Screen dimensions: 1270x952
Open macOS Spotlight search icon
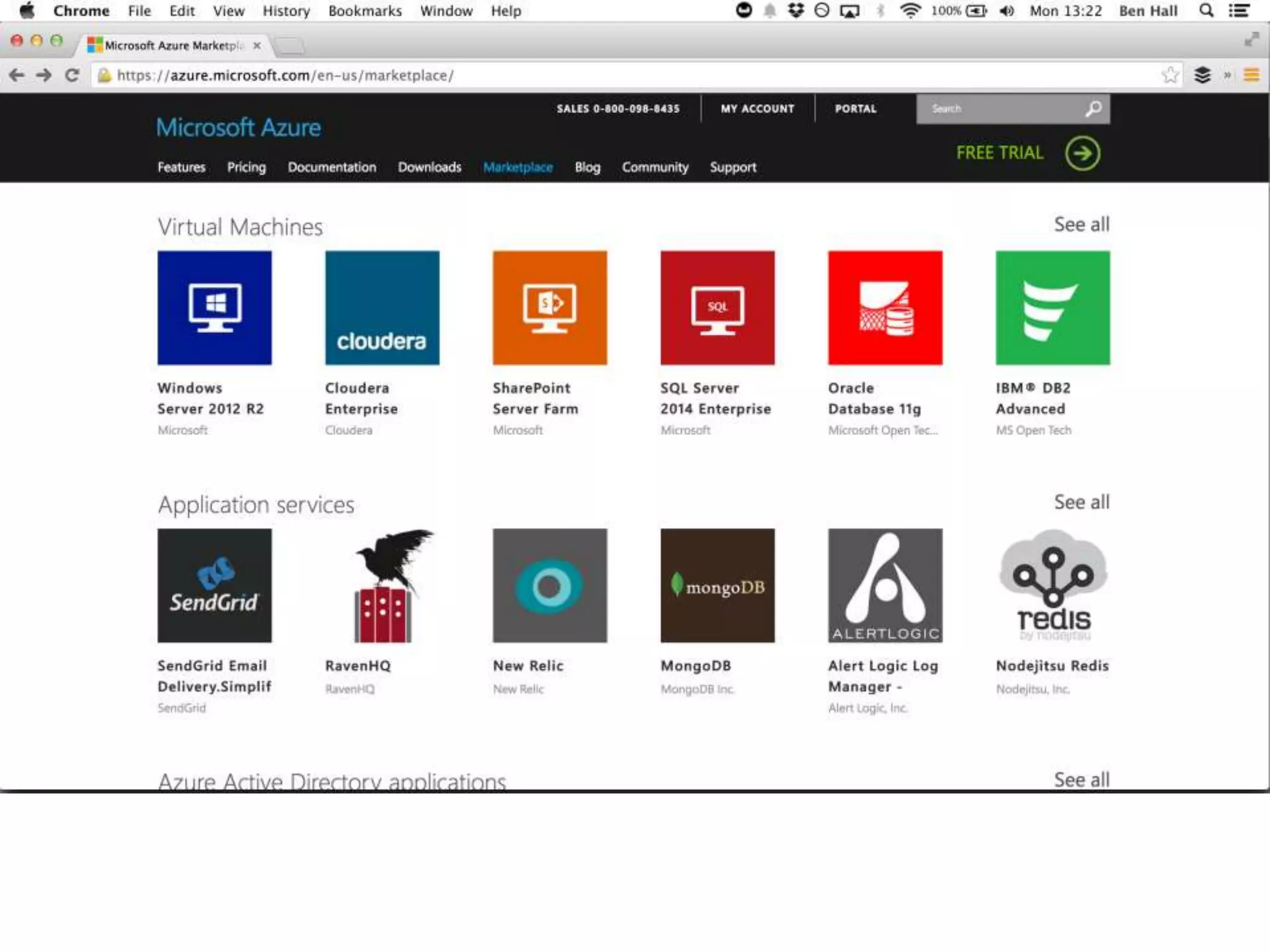(x=1206, y=11)
